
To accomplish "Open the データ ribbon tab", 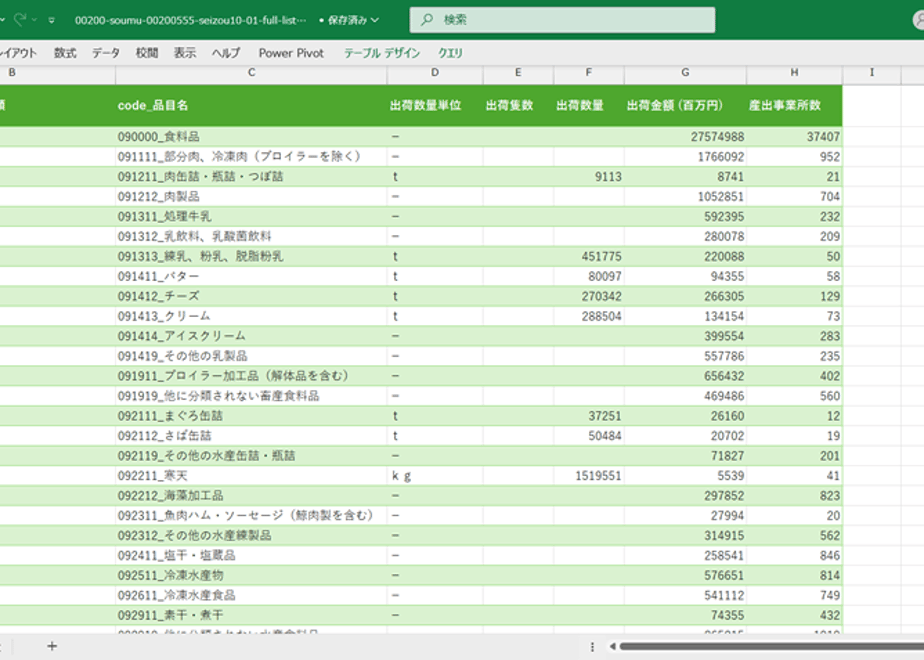I will [106, 53].
